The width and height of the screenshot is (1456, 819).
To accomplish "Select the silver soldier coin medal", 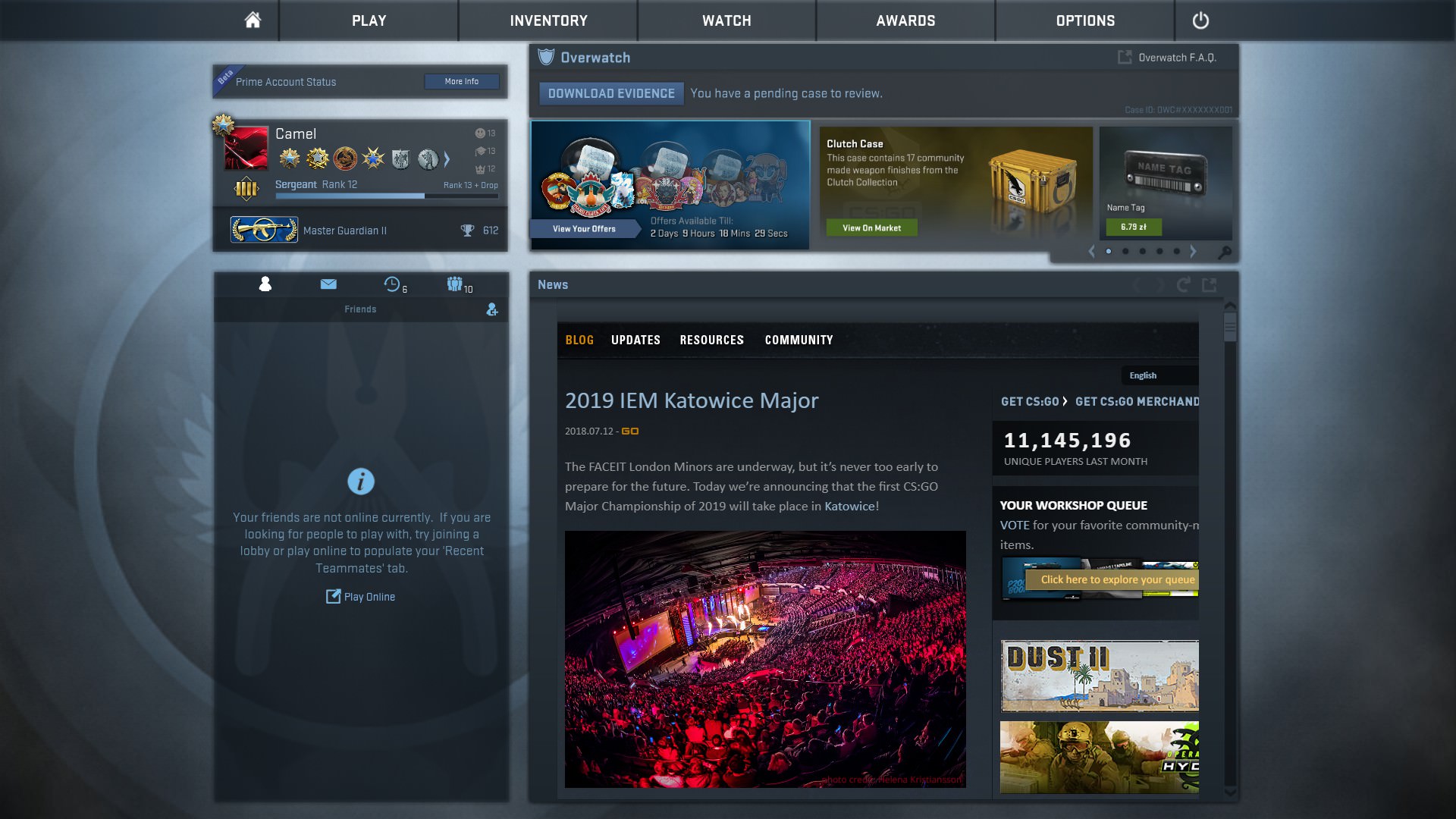I will coord(428,158).
